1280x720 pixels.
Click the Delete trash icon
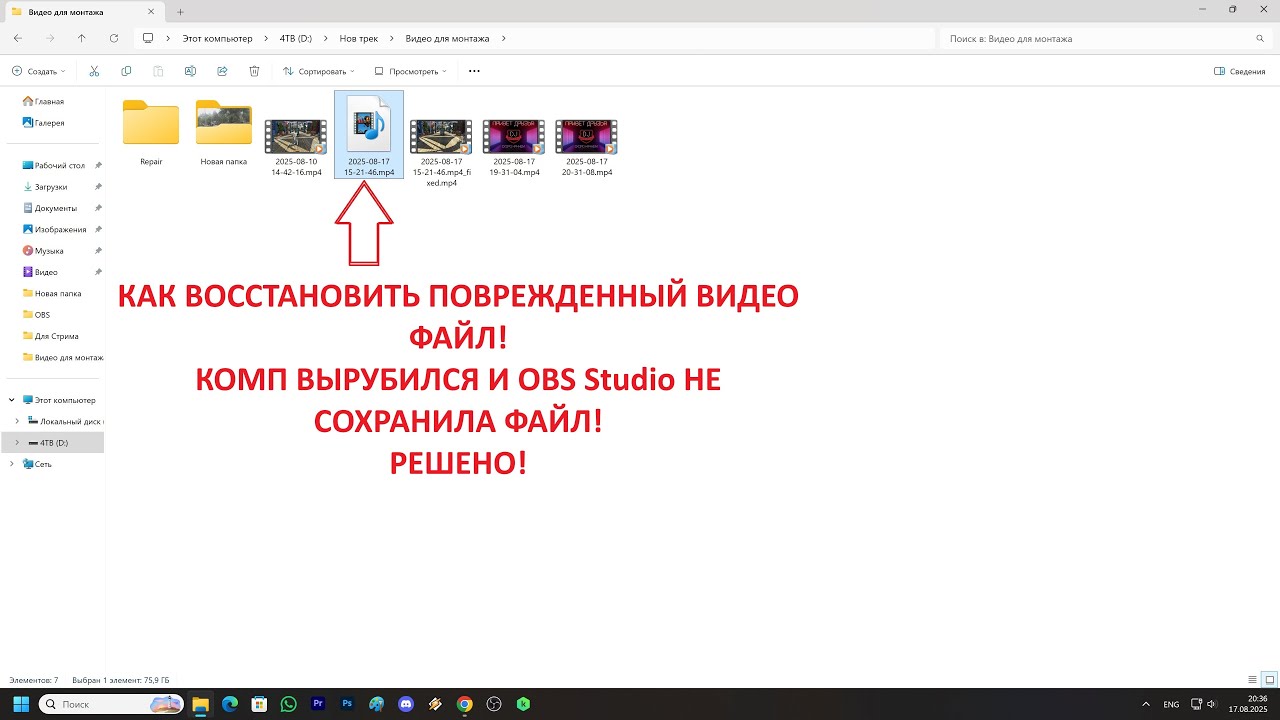point(254,71)
